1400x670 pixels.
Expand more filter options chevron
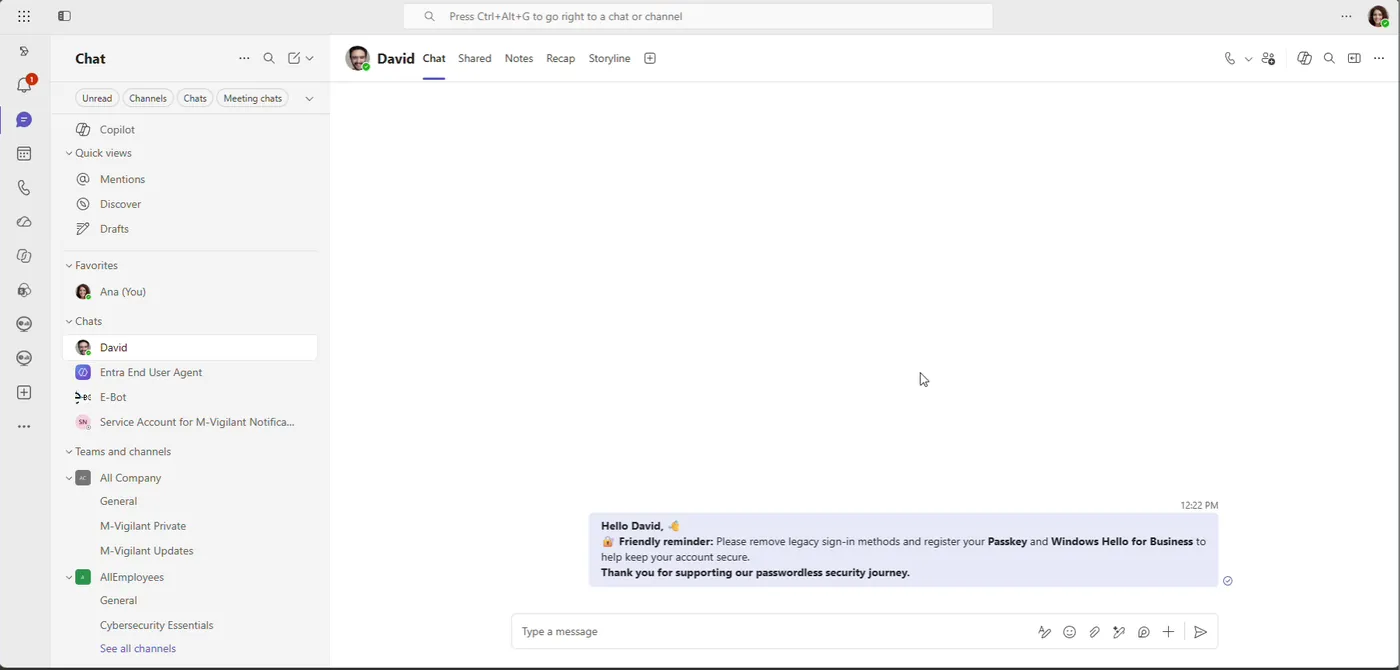tap(309, 98)
